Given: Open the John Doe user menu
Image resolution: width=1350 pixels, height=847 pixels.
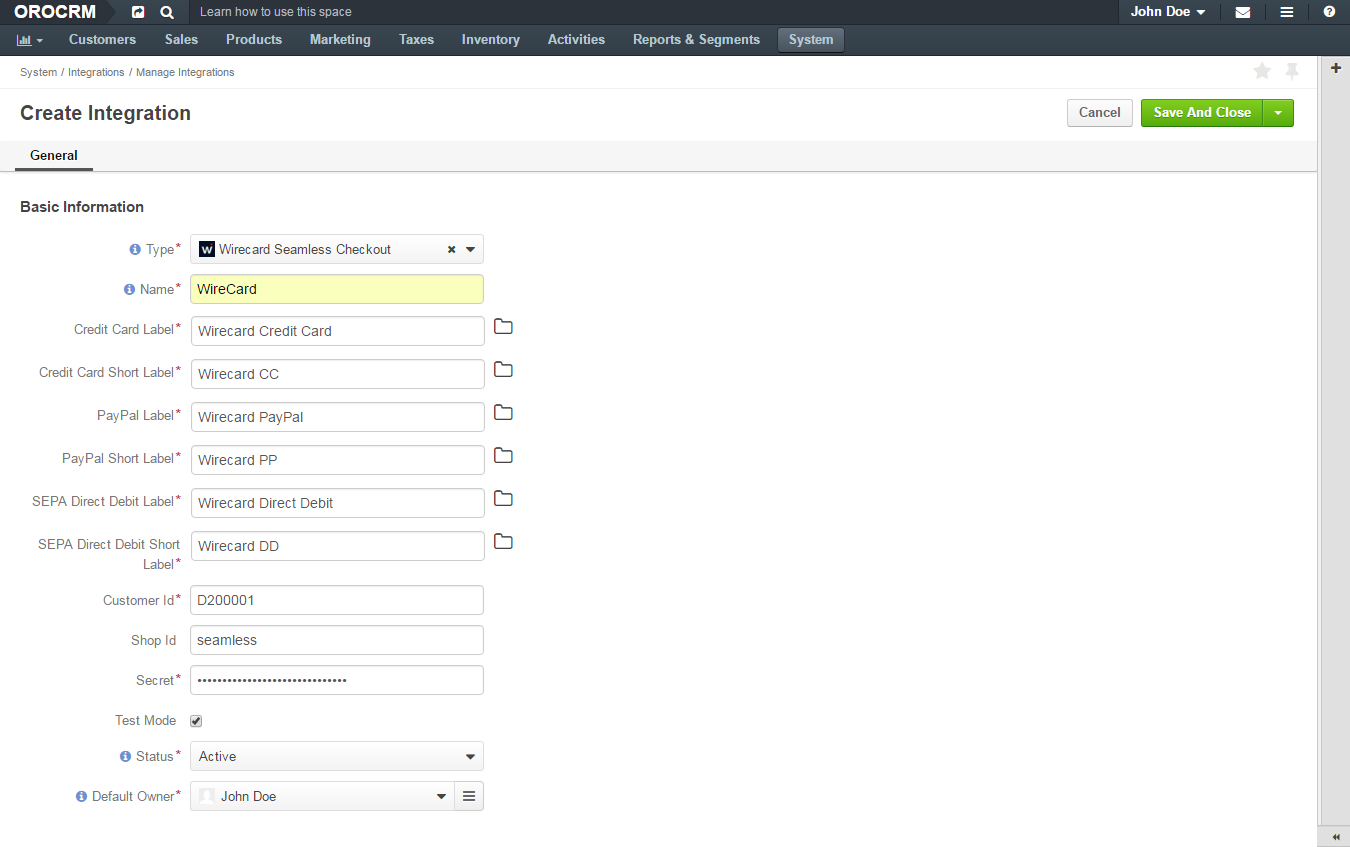Looking at the screenshot, I should point(1168,12).
